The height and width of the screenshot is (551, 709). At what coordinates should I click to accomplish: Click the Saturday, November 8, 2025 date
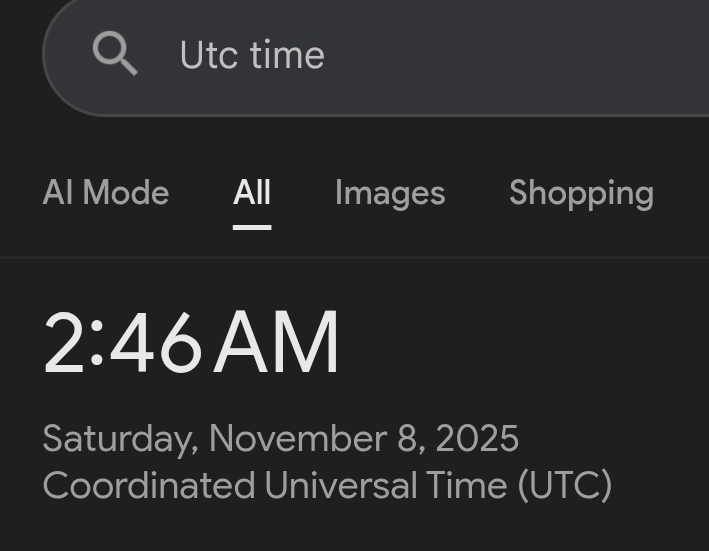(281, 438)
